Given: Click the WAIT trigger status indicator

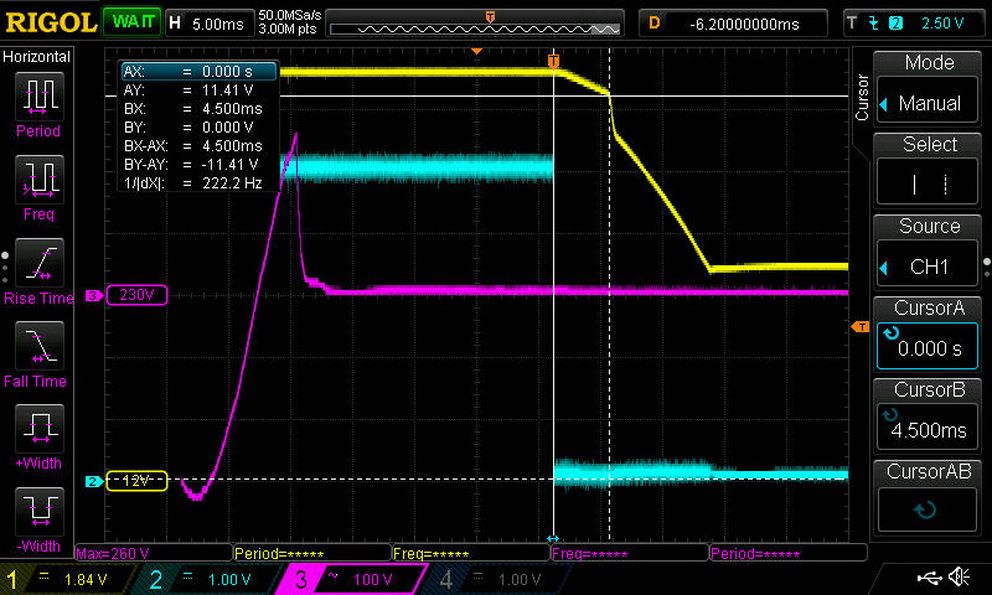Looking at the screenshot, I should (x=132, y=23).
